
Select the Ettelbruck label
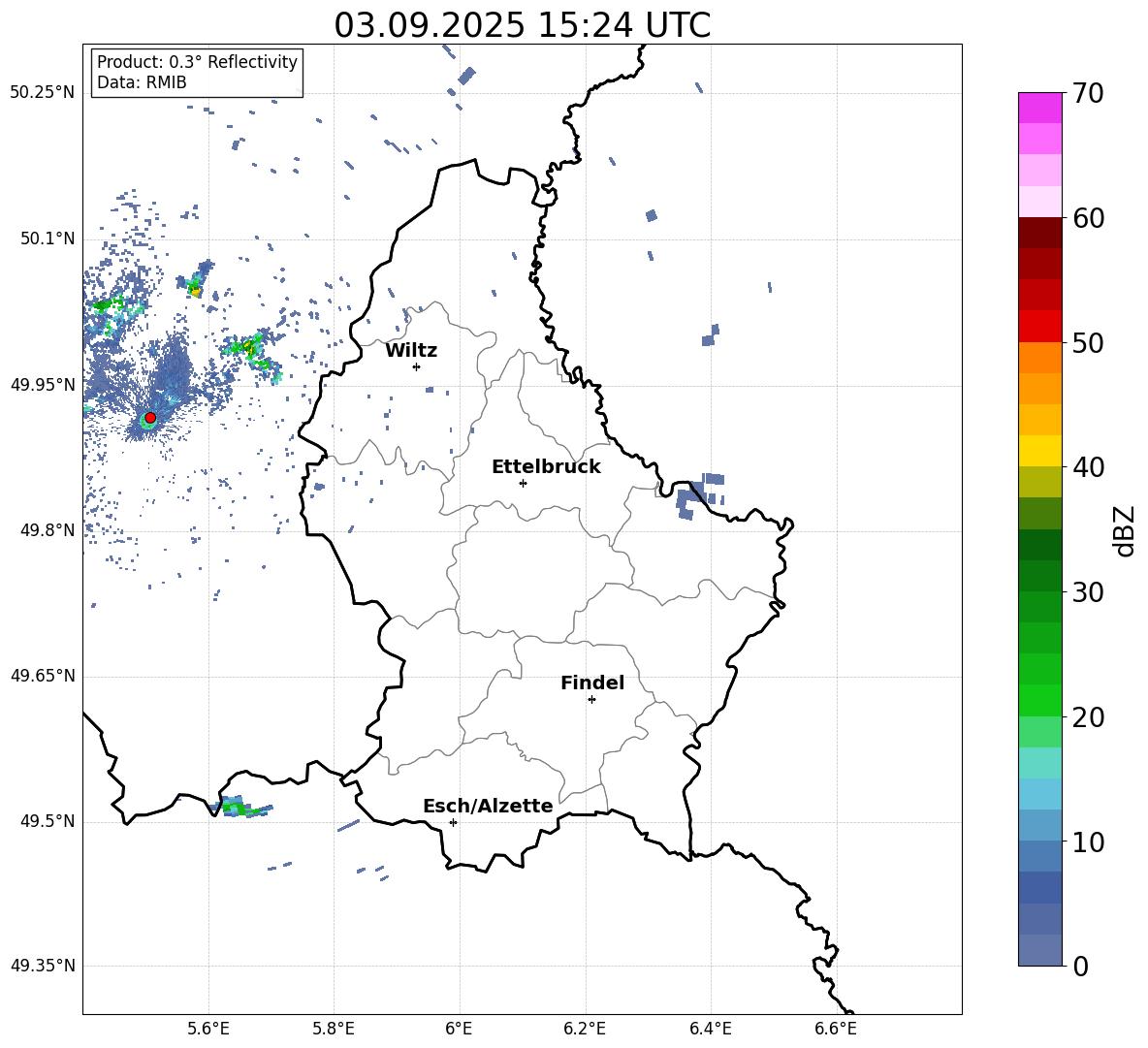[x=546, y=467]
